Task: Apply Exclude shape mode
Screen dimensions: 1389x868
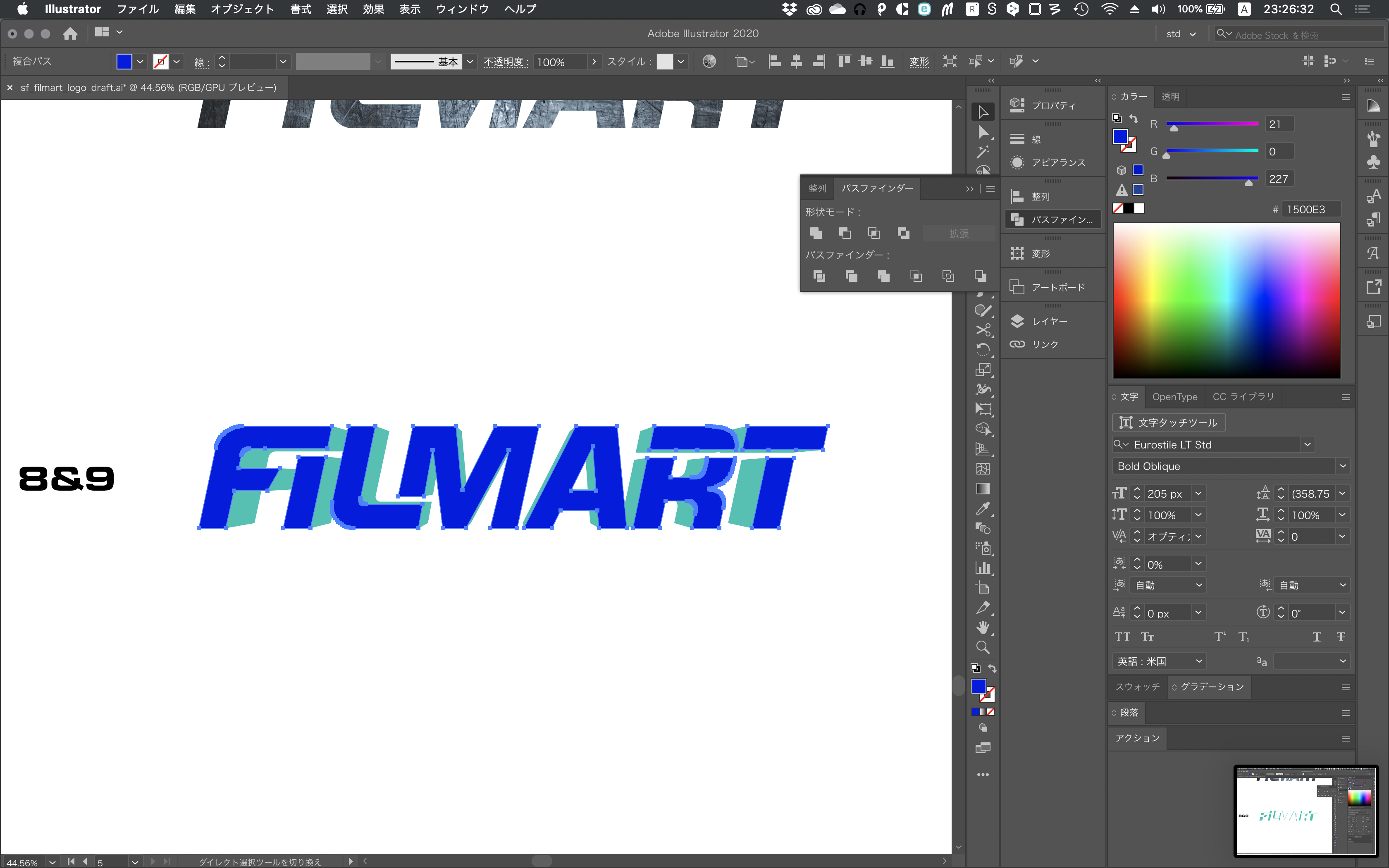Action: [903, 233]
